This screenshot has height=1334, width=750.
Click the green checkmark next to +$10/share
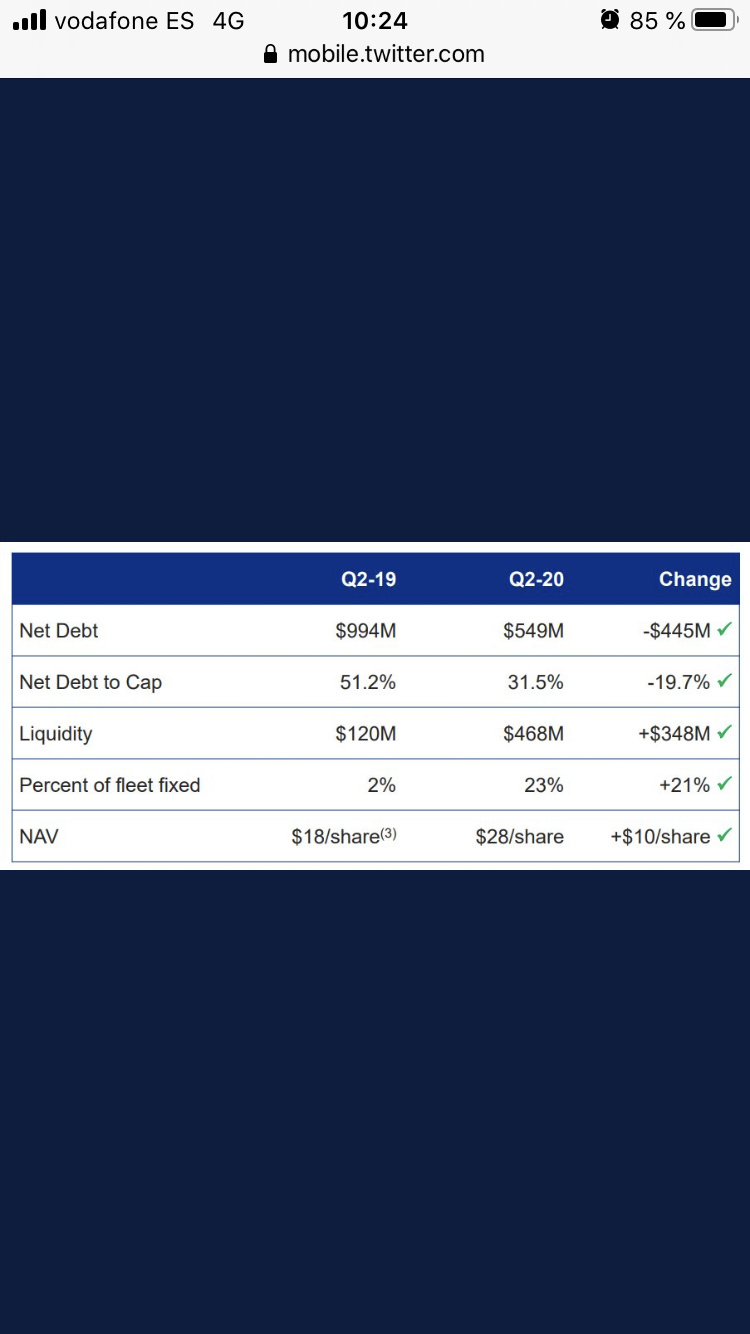pos(725,835)
